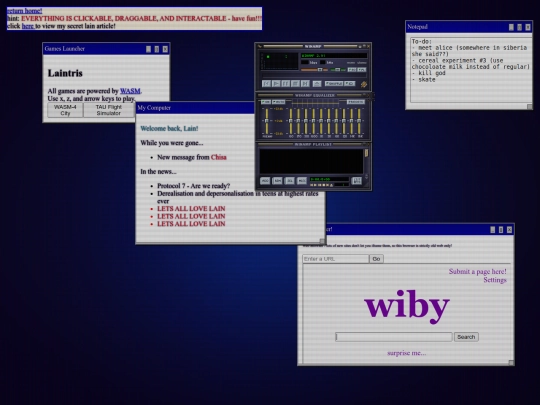Minimize the browser window
This screenshot has width=540, height=405.
(x=493, y=230)
